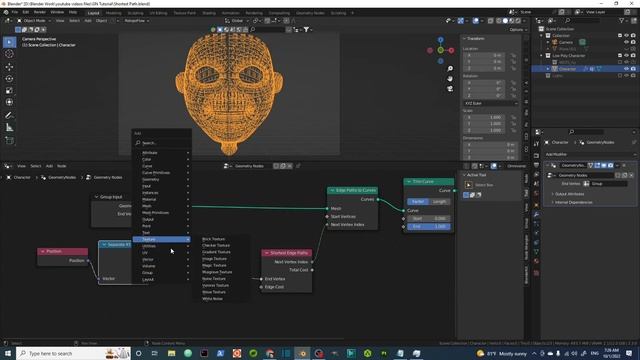640x360 pixels.
Task: Toggle Length mode in Trim Curve node
Action: tap(440, 202)
